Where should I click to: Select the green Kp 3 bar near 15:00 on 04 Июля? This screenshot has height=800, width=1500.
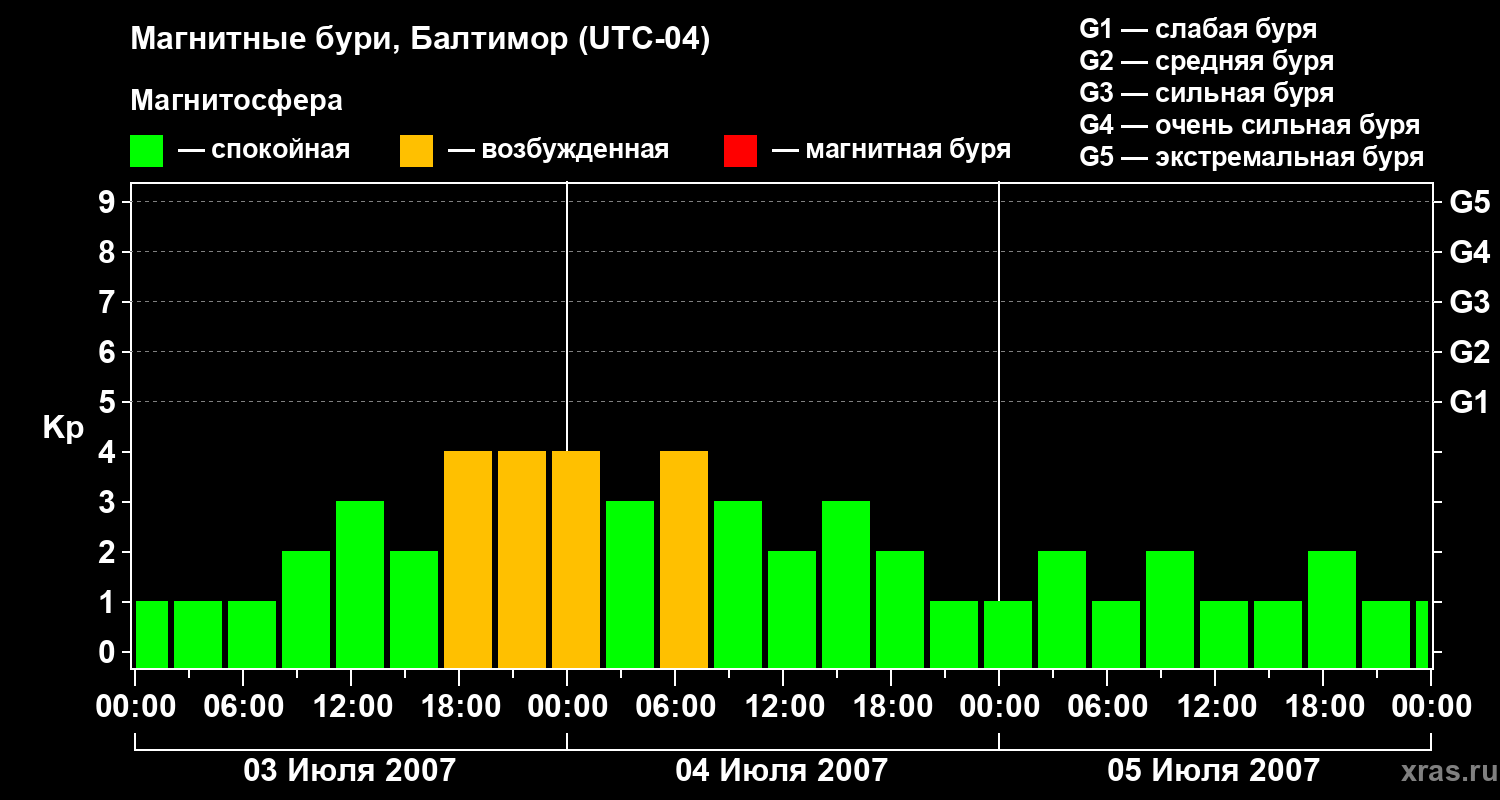coord(846,584)
